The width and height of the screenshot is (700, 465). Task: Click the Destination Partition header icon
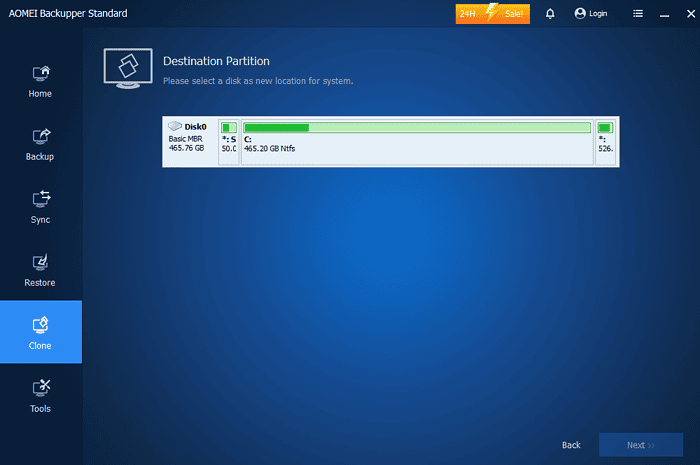[x=128, y=68]
